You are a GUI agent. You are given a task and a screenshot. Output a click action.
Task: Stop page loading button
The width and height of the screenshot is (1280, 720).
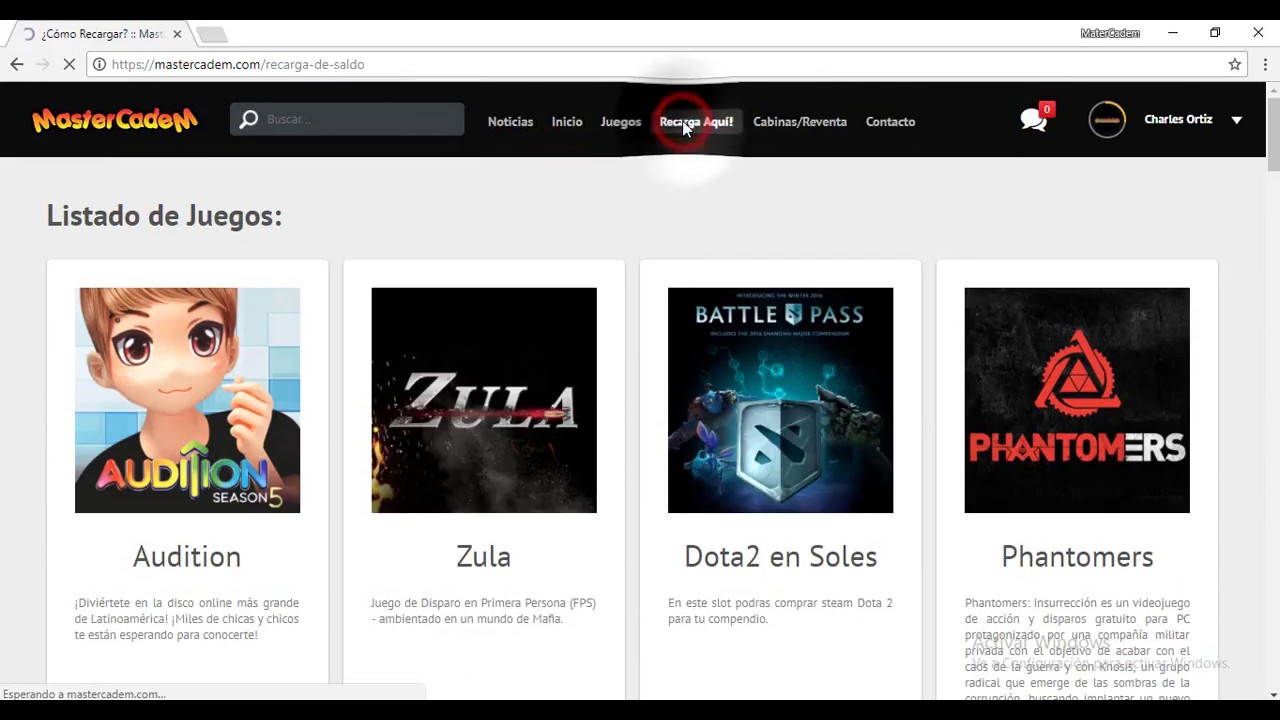(x=69, y=64)
